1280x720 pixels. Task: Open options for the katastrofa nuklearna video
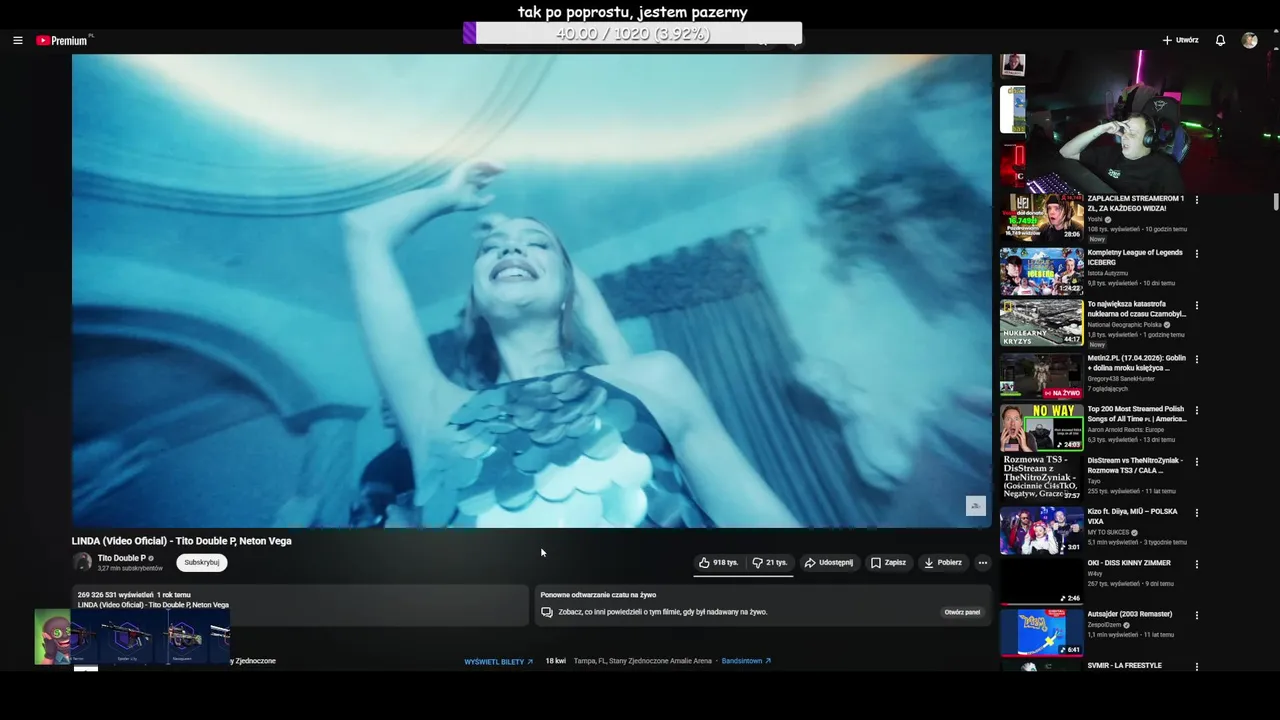pyautogui.click(x=1196, y=305)
